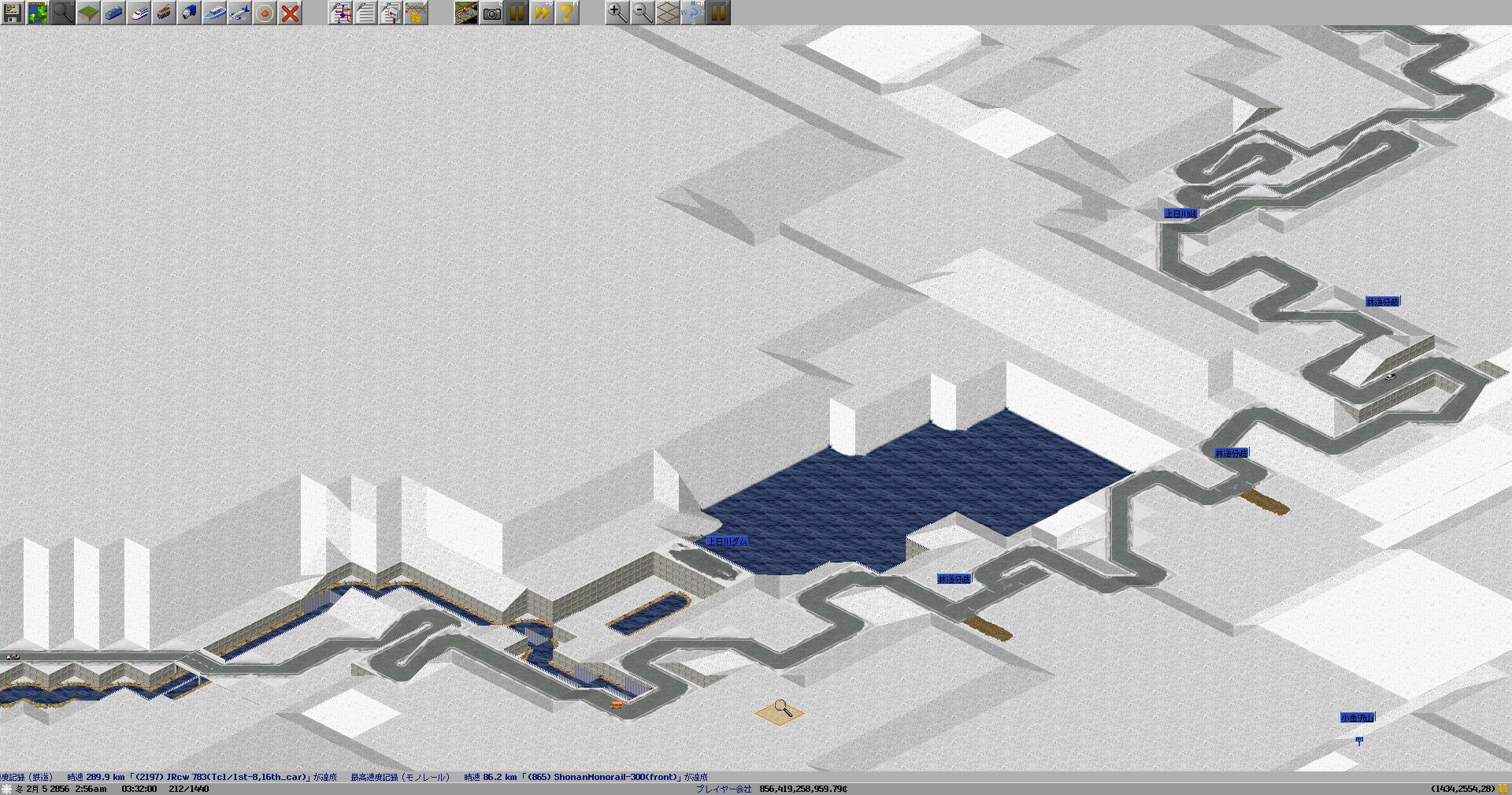Pause the game from the toolbar

517,13
